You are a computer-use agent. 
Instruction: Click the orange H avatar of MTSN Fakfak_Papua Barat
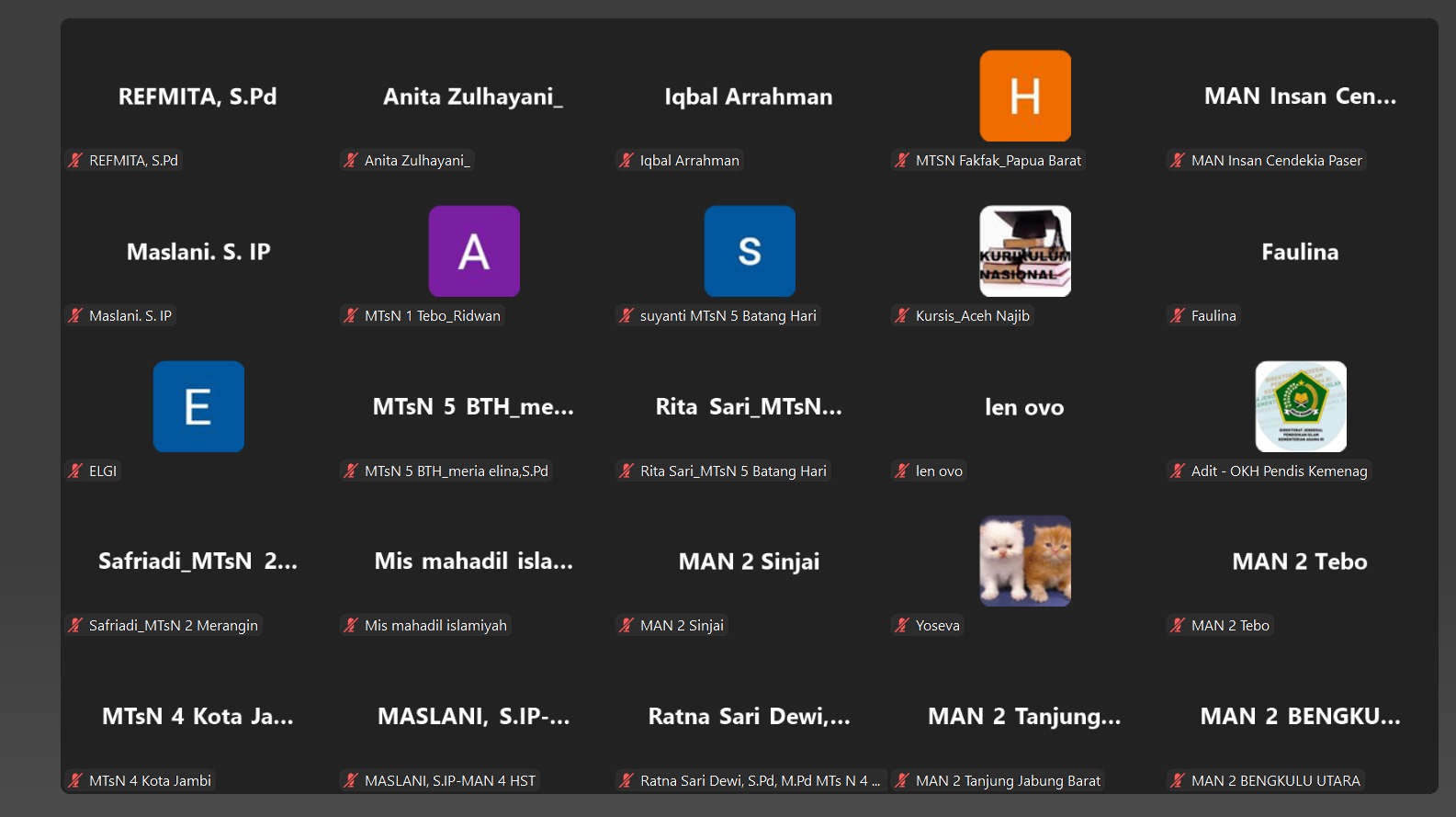pos(1024,96)
